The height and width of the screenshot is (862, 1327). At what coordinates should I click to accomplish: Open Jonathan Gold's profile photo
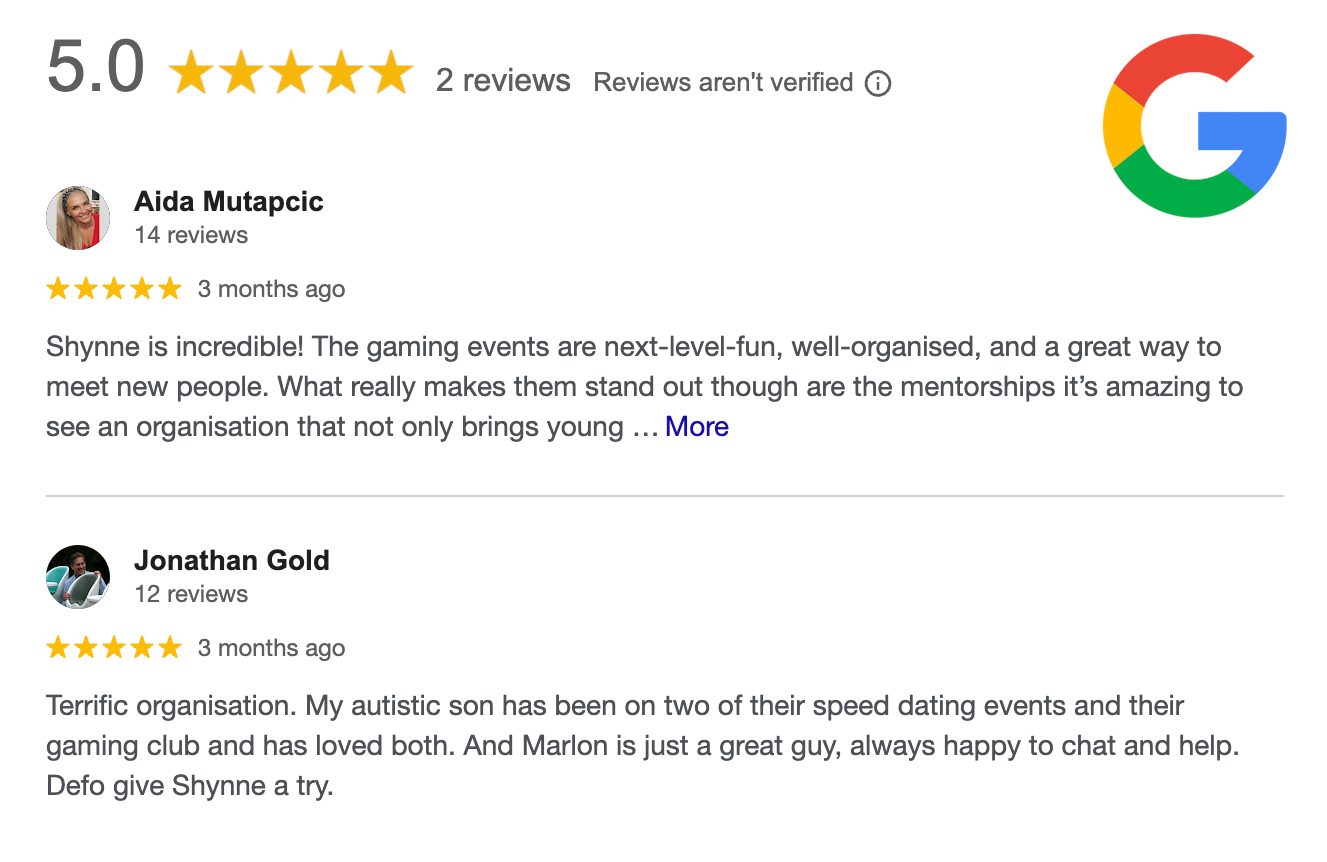(x=78, y=576)
